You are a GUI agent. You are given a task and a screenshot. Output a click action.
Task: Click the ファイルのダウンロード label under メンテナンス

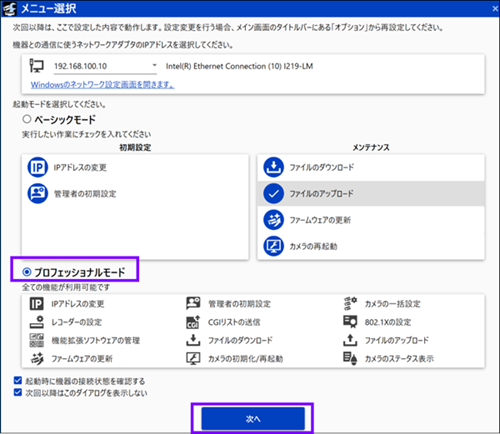pos(322,167)
